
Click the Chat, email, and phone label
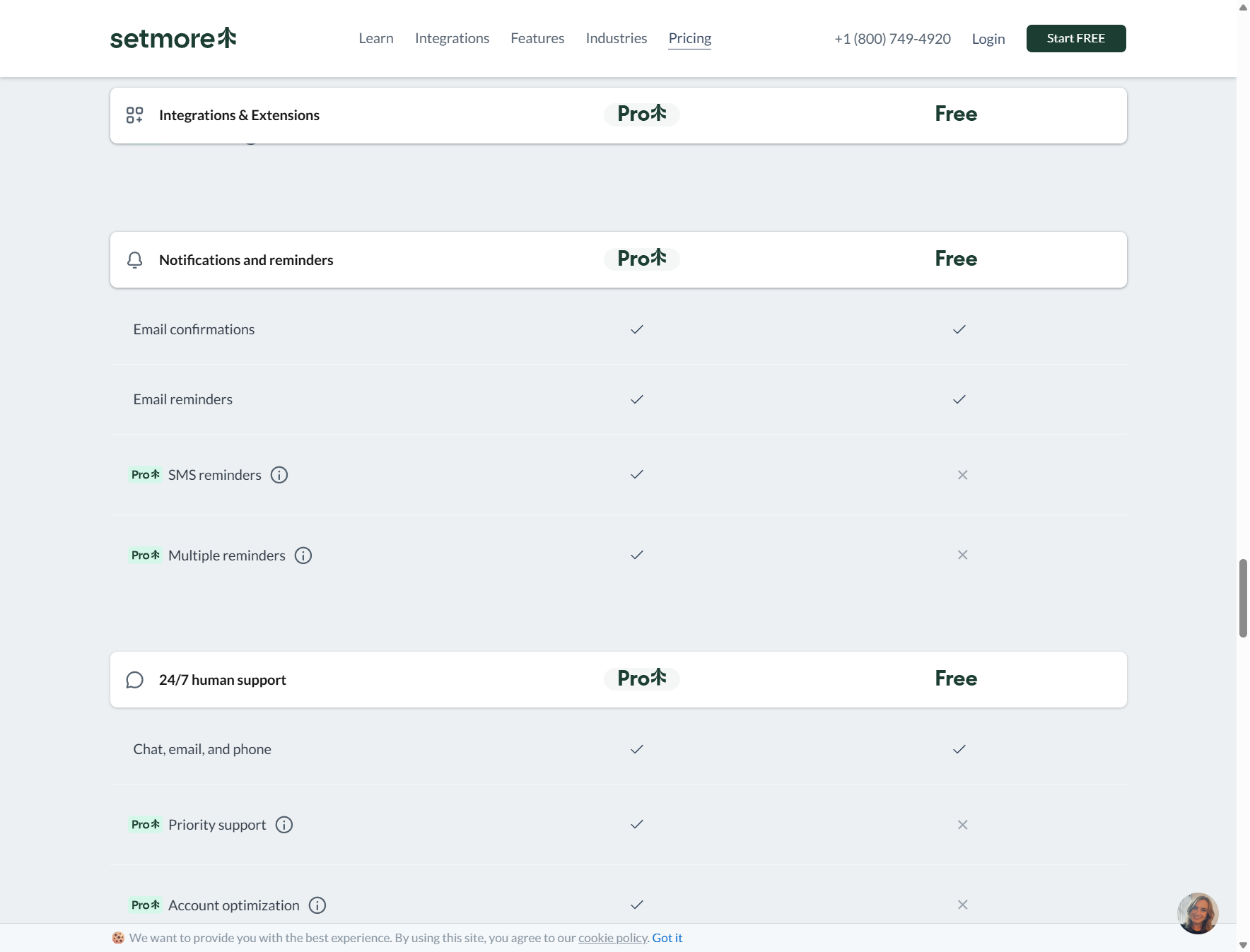(x=202, y=749)
